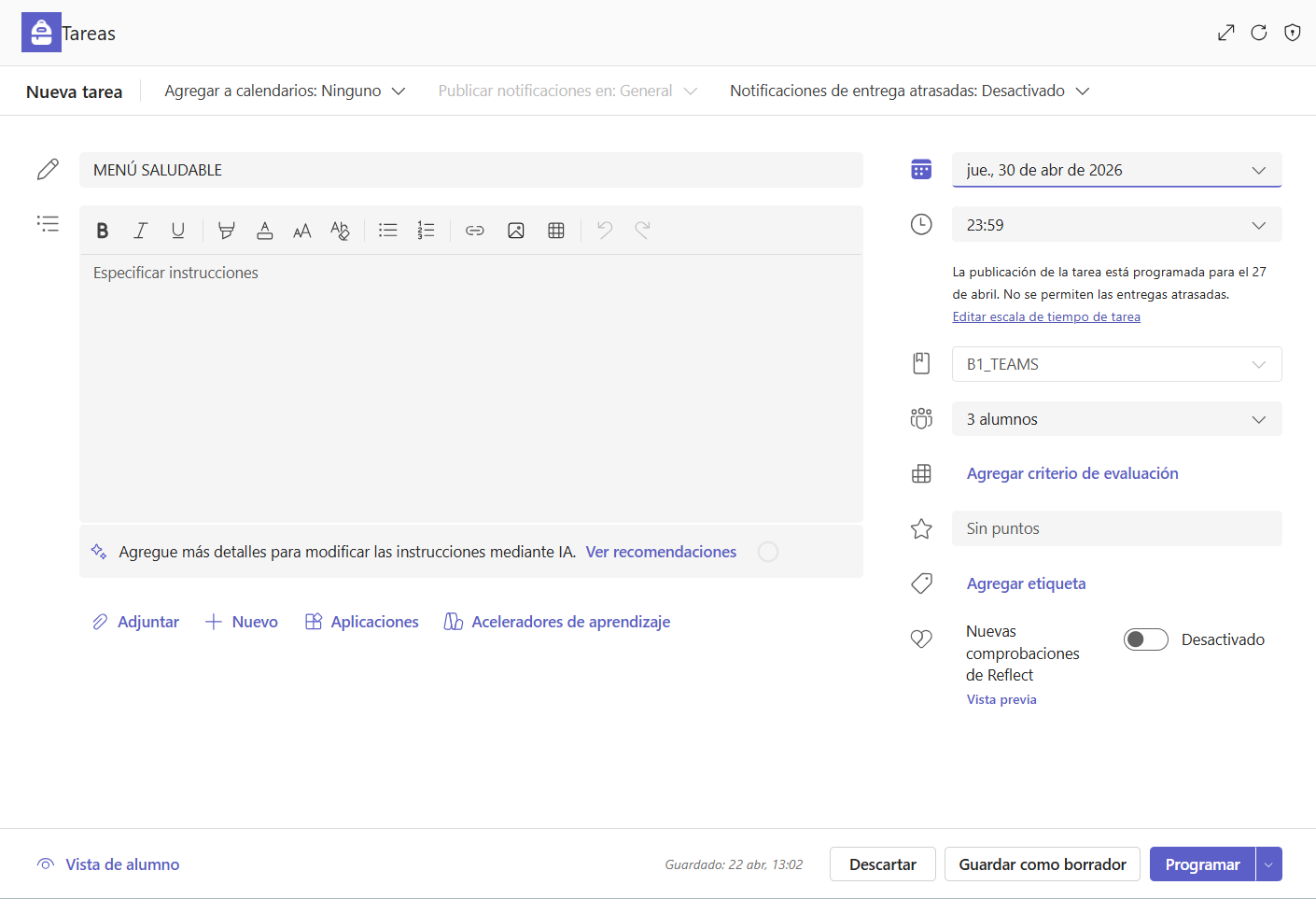Open the 23:59 time dropdown
The width and height of the screenshot is (1316, 899).
(x=1117, y=225)
